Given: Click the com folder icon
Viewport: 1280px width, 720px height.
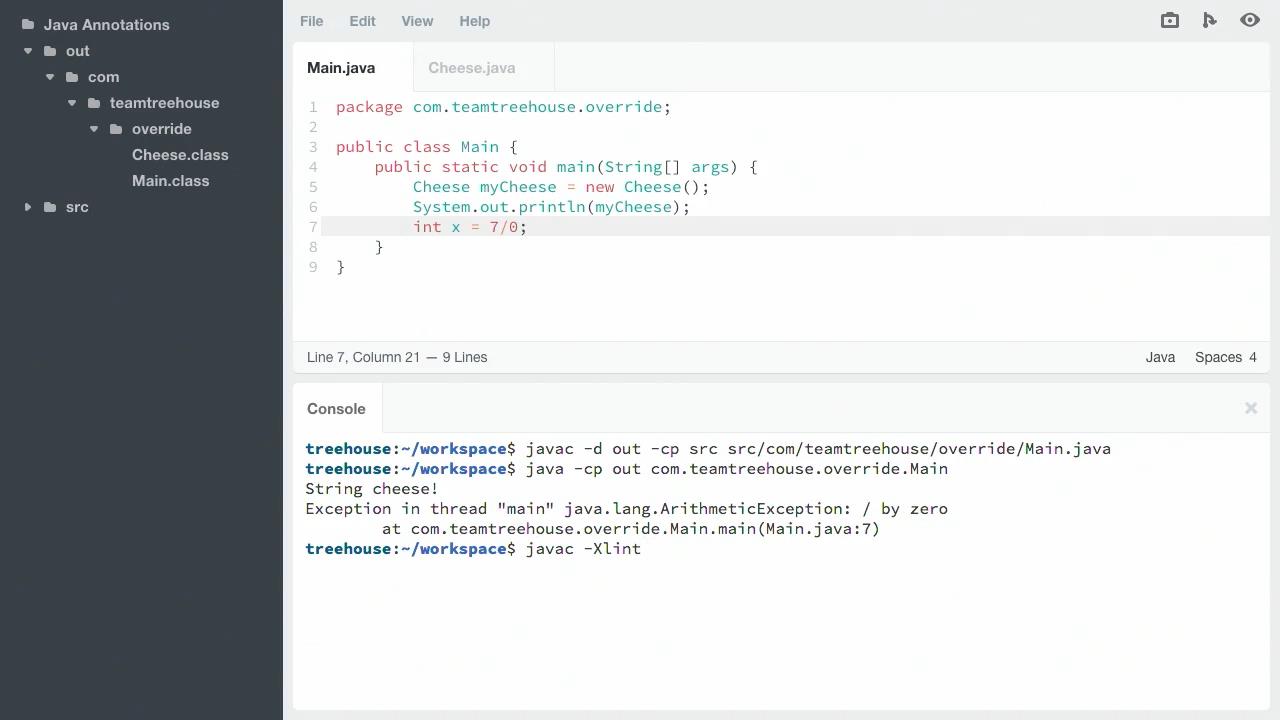Looking at the screenshot, I should 72,77.
